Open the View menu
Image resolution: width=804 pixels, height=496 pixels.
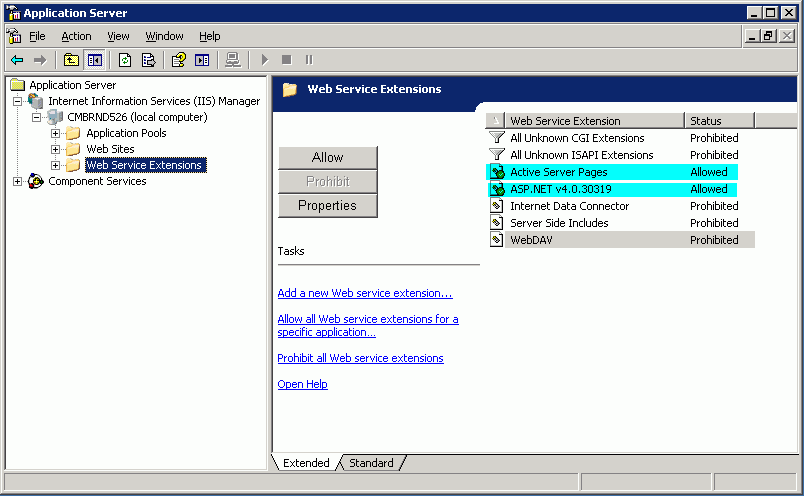coord(118,36)
